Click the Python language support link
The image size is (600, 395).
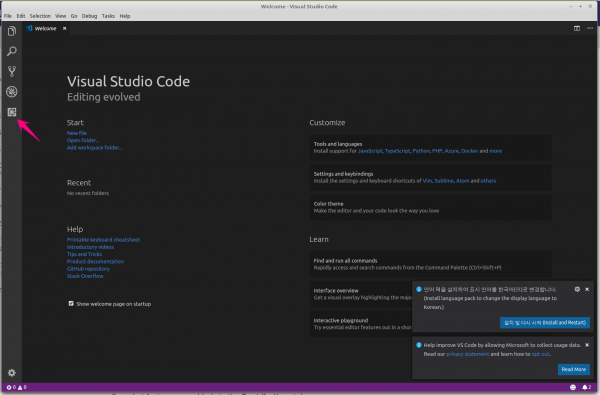(x=421, y=151)
